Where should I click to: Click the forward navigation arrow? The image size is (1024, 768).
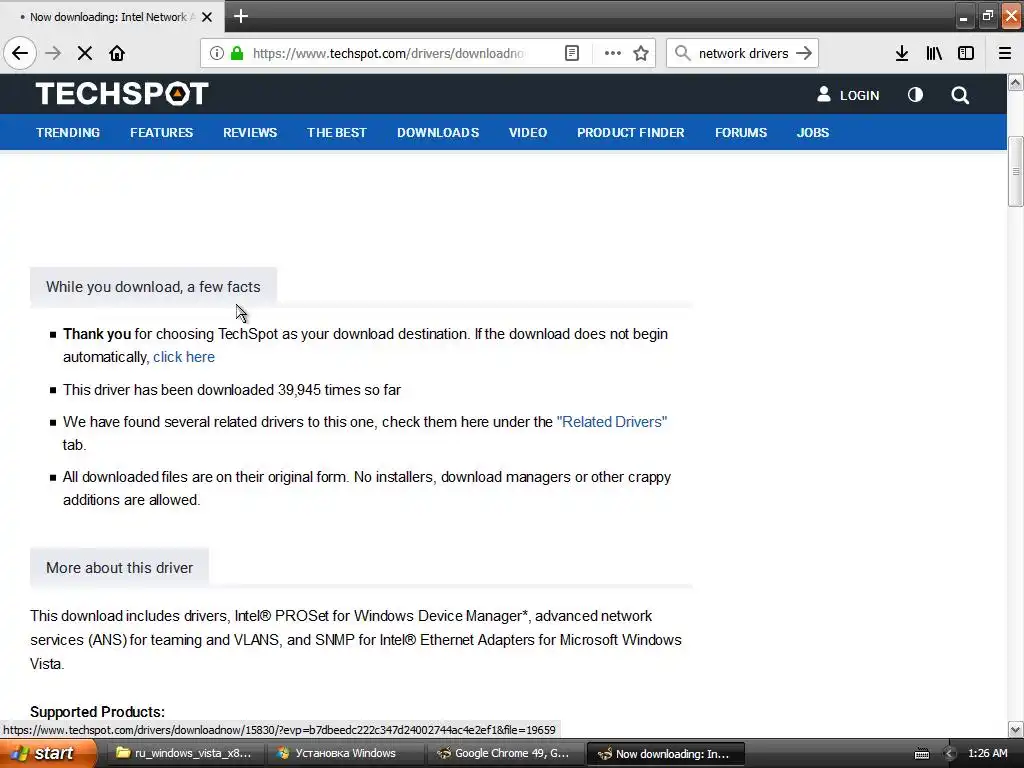[x=53, y=53]
